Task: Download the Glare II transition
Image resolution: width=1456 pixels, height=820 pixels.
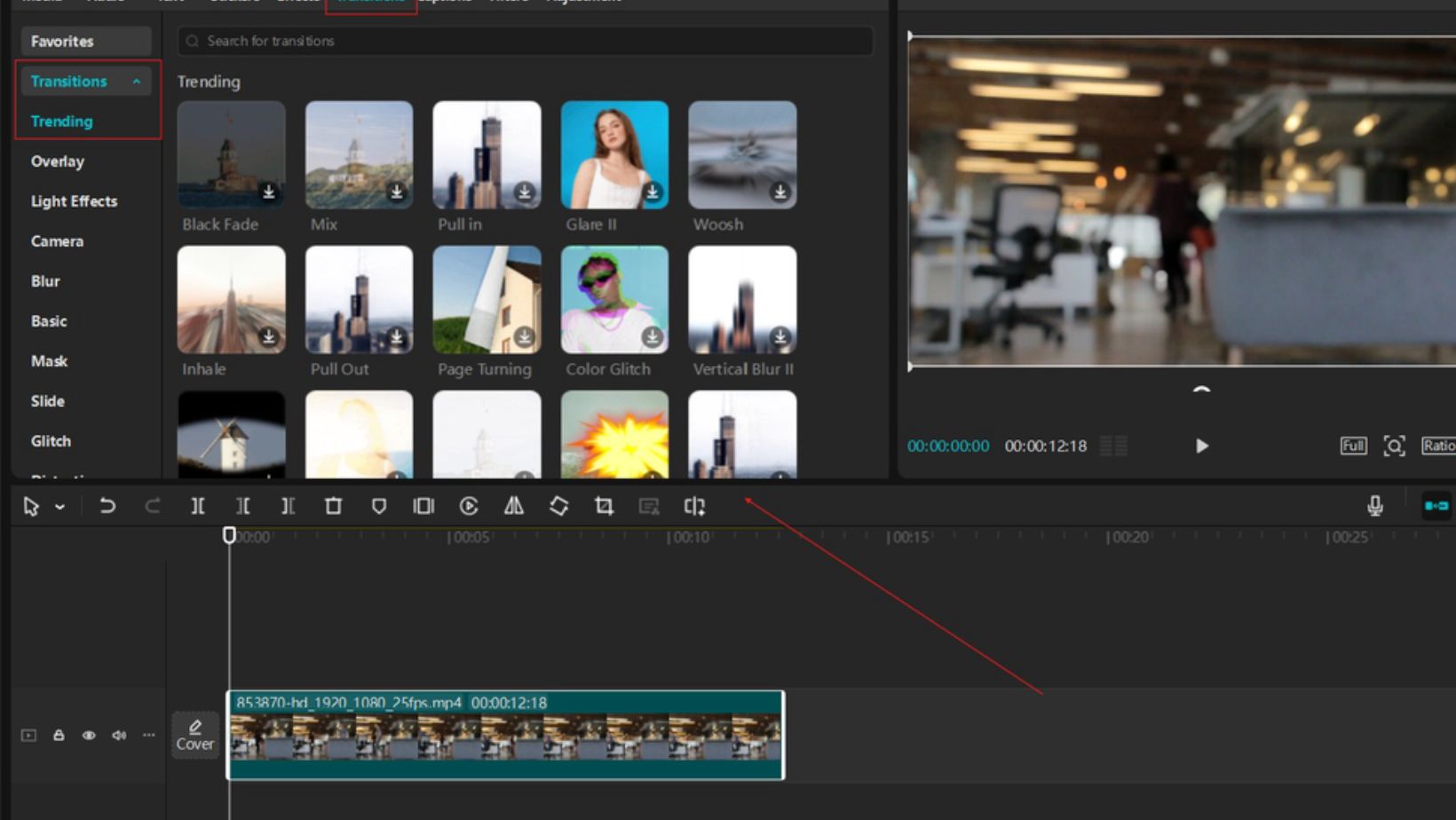Action: pyautogui.click(x=653, y=192)
